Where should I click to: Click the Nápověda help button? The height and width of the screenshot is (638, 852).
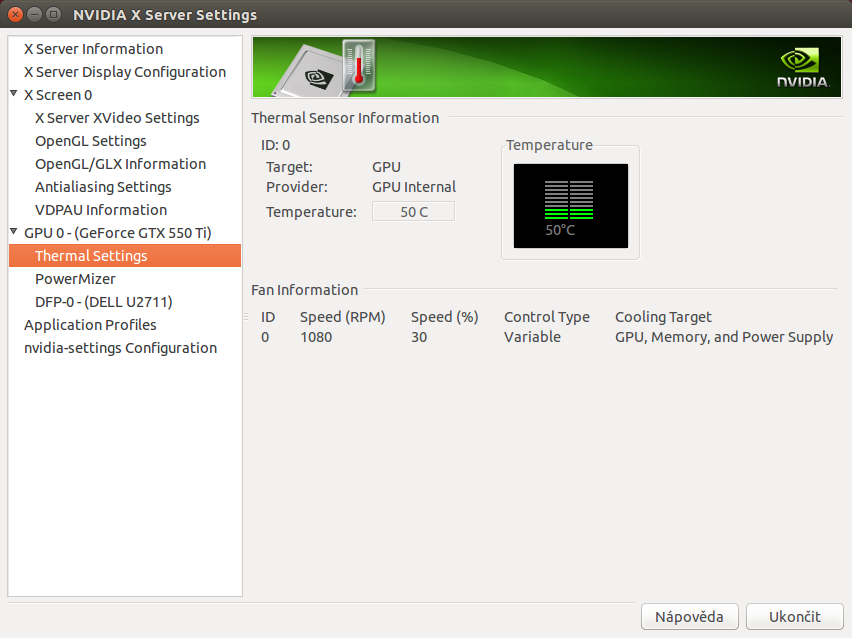point(690,617)
